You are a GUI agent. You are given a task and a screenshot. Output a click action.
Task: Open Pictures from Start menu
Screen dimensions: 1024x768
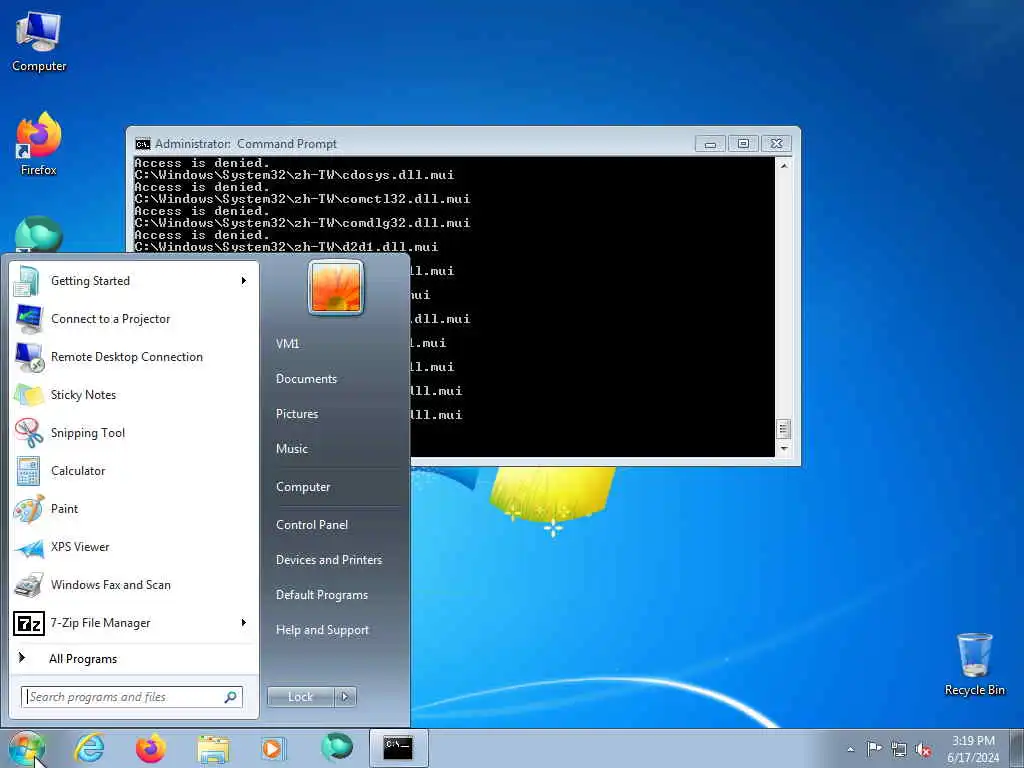pos(297,414)
